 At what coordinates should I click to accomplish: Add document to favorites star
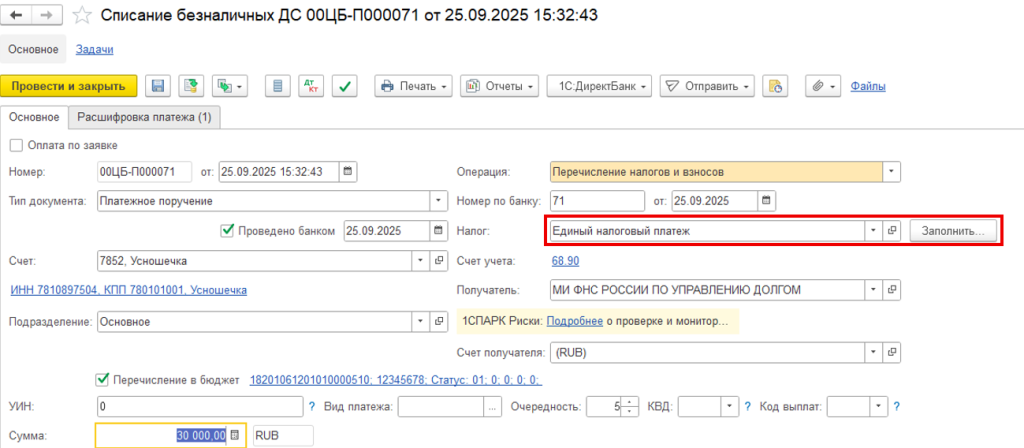pyautogui.click(x=82, y=15)
